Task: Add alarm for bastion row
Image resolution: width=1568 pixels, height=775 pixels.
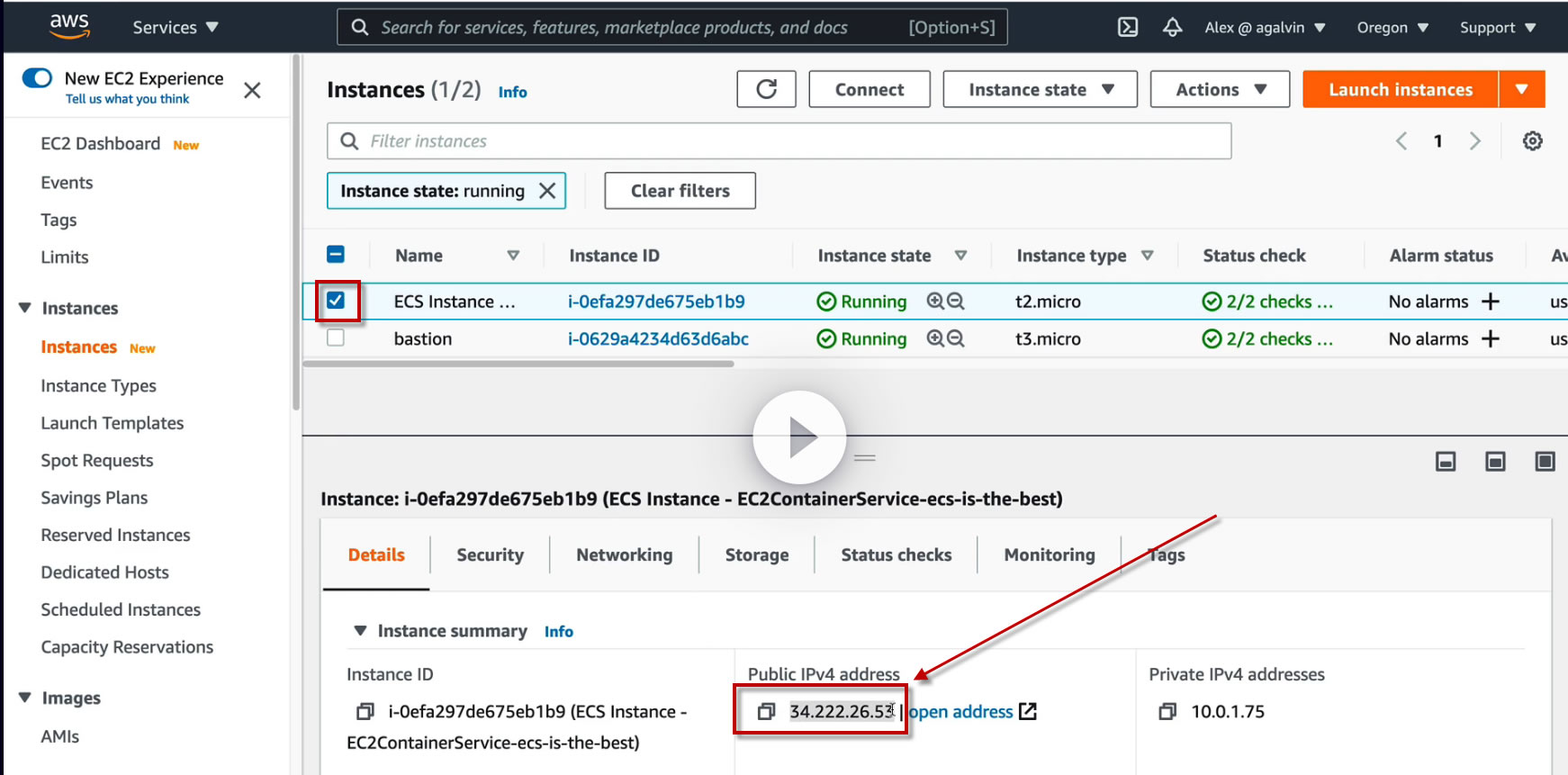Action: tap(1491, 338)
